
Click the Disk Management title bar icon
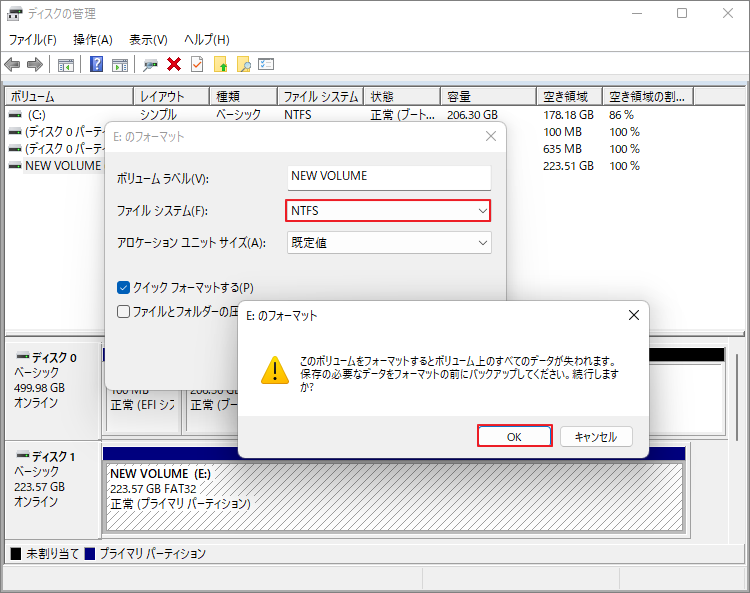pyautogui.click(x=14, y=13)
